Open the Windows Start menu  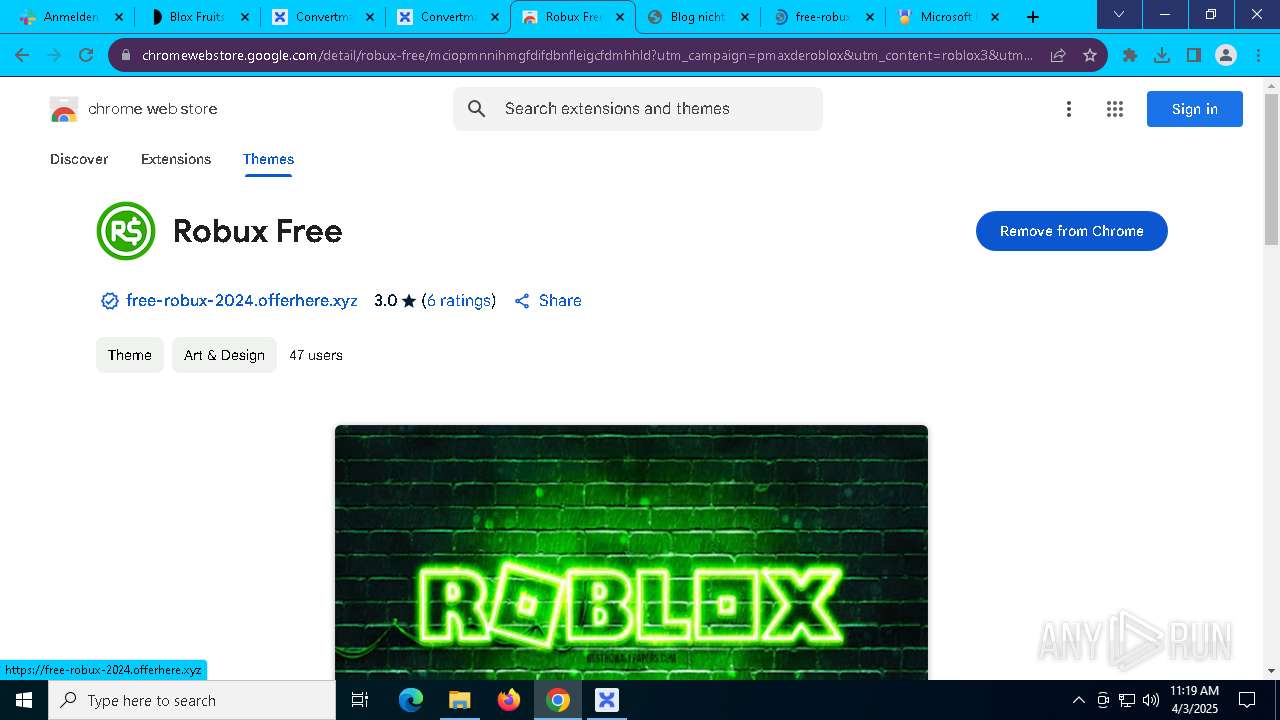click(x=24, y=700)
